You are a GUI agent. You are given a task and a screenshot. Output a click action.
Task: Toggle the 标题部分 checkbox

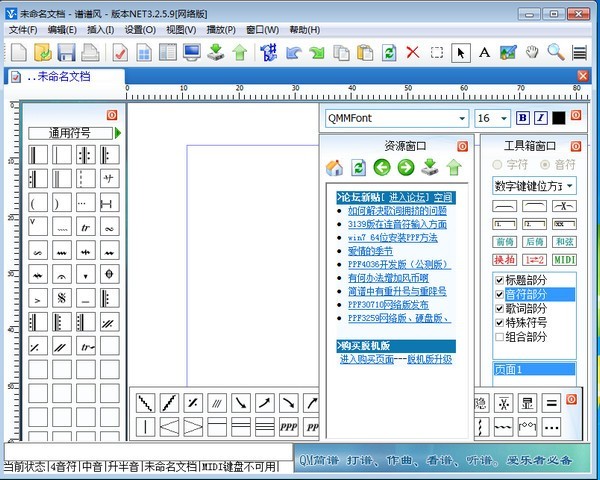tap(500, 280)
